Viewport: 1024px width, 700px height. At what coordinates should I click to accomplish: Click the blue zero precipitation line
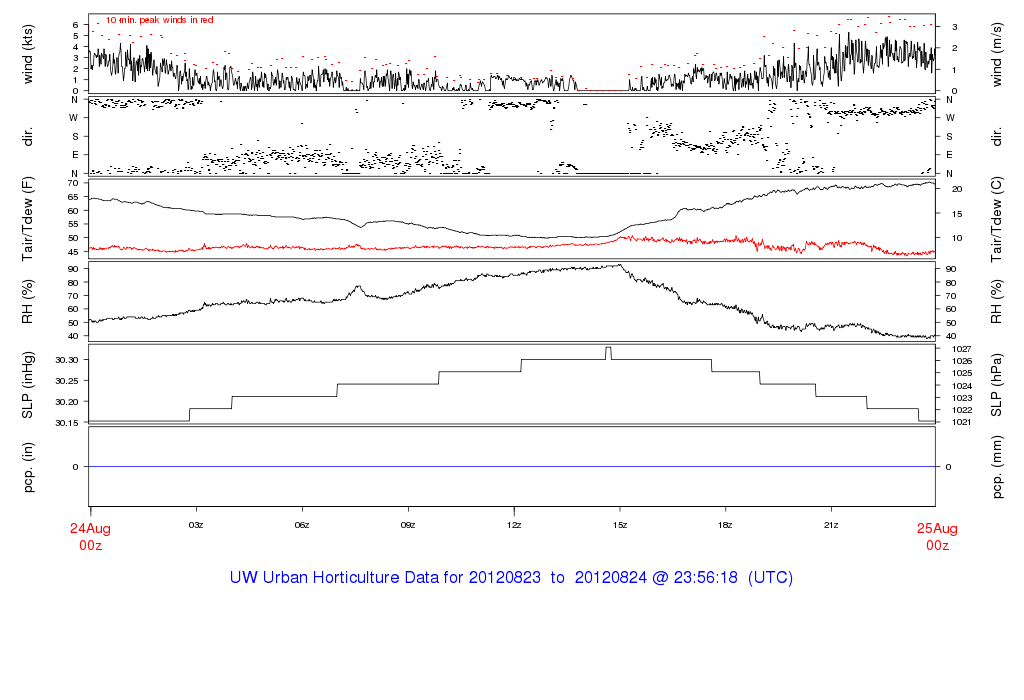click(x=512, y=467)
